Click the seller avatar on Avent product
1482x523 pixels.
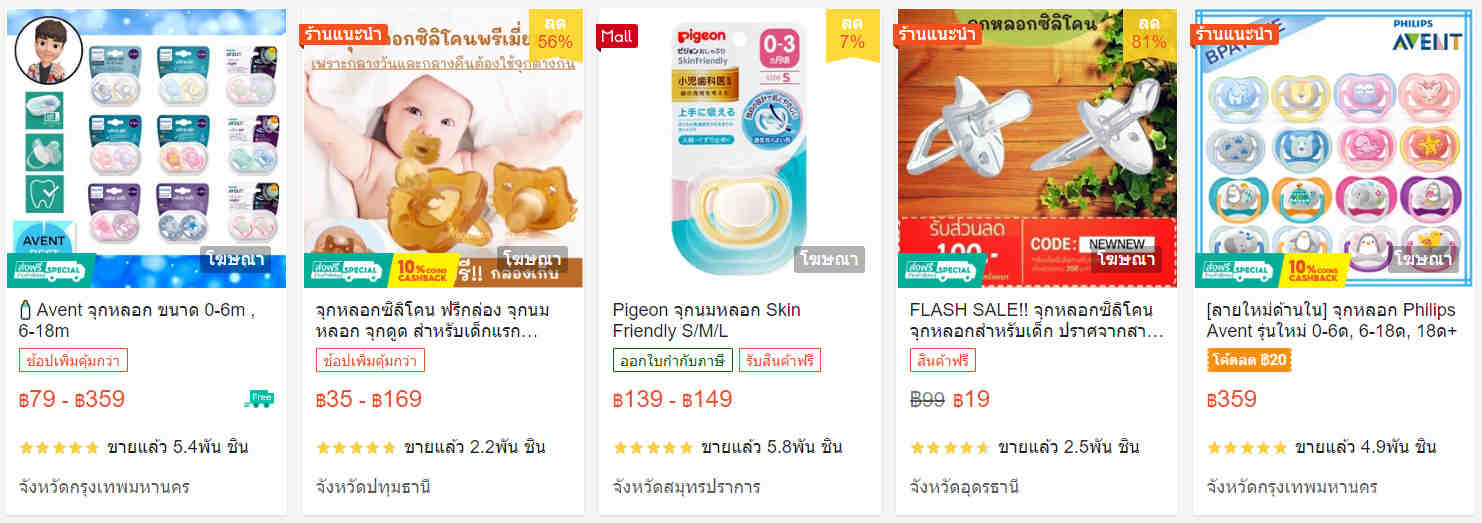click(x=48, y=50)
